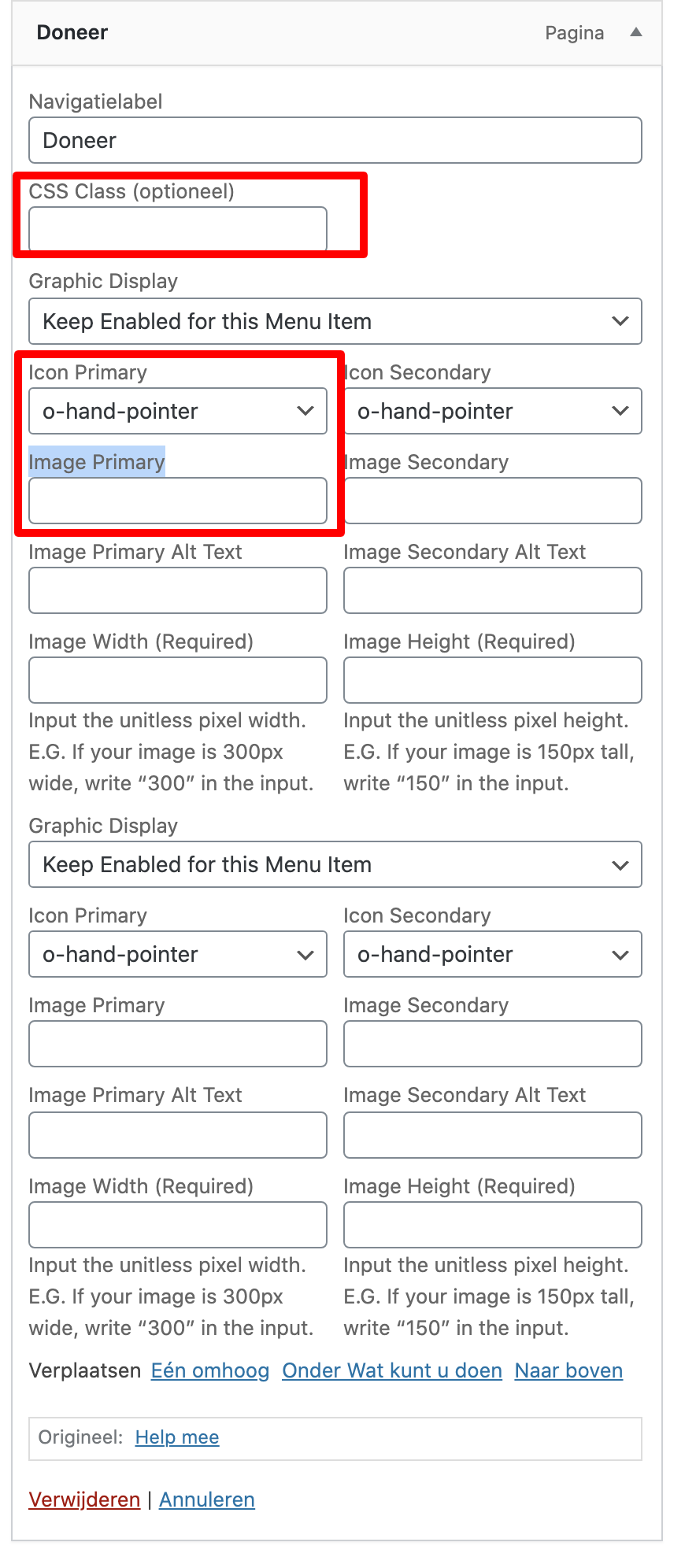Click the first Image Primary input field
This screenshot has width=696, height=1568.
[x=178, y=501]
